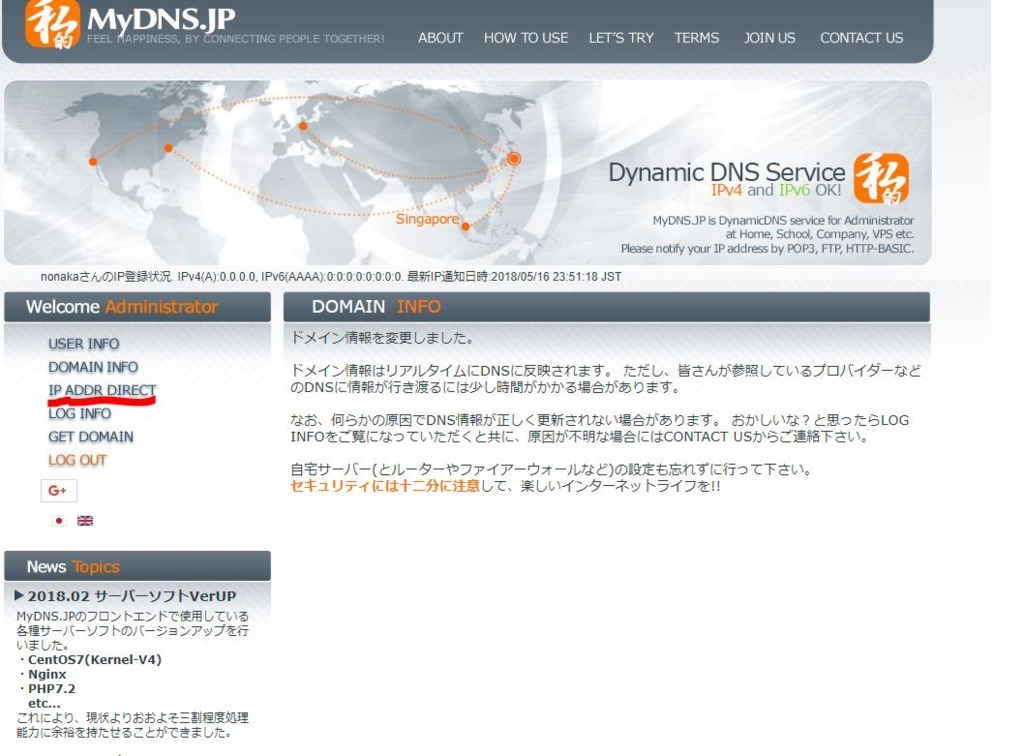Viewport: 1024px width, 756px height.
Task: Click the MyDNS.JP orange logo icon
Action: pyautogui.click(x=52, y=24)
